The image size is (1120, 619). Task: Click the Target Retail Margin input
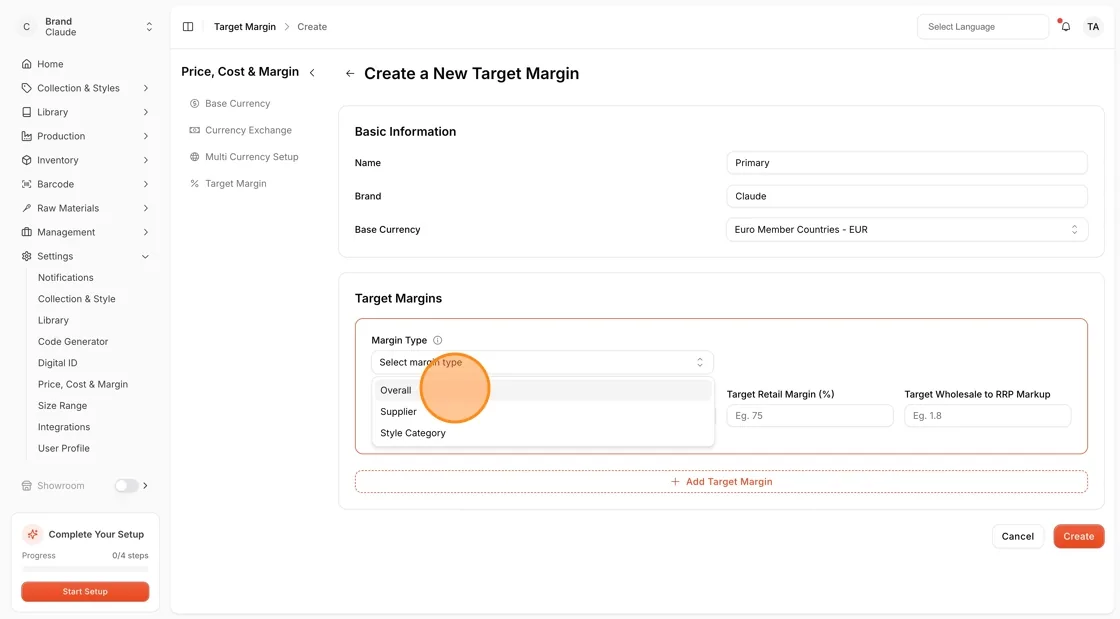[x=810, y=416]
